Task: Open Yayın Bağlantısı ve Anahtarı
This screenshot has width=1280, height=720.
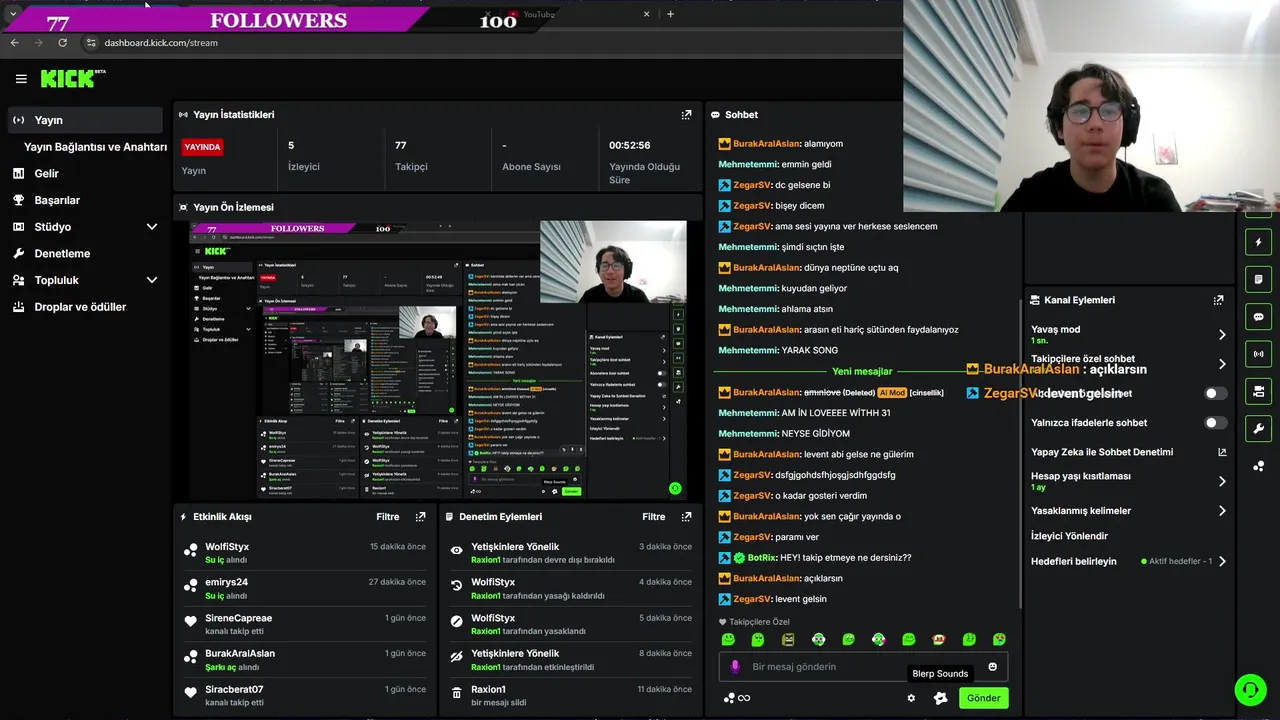Action: tap(95, 147)
